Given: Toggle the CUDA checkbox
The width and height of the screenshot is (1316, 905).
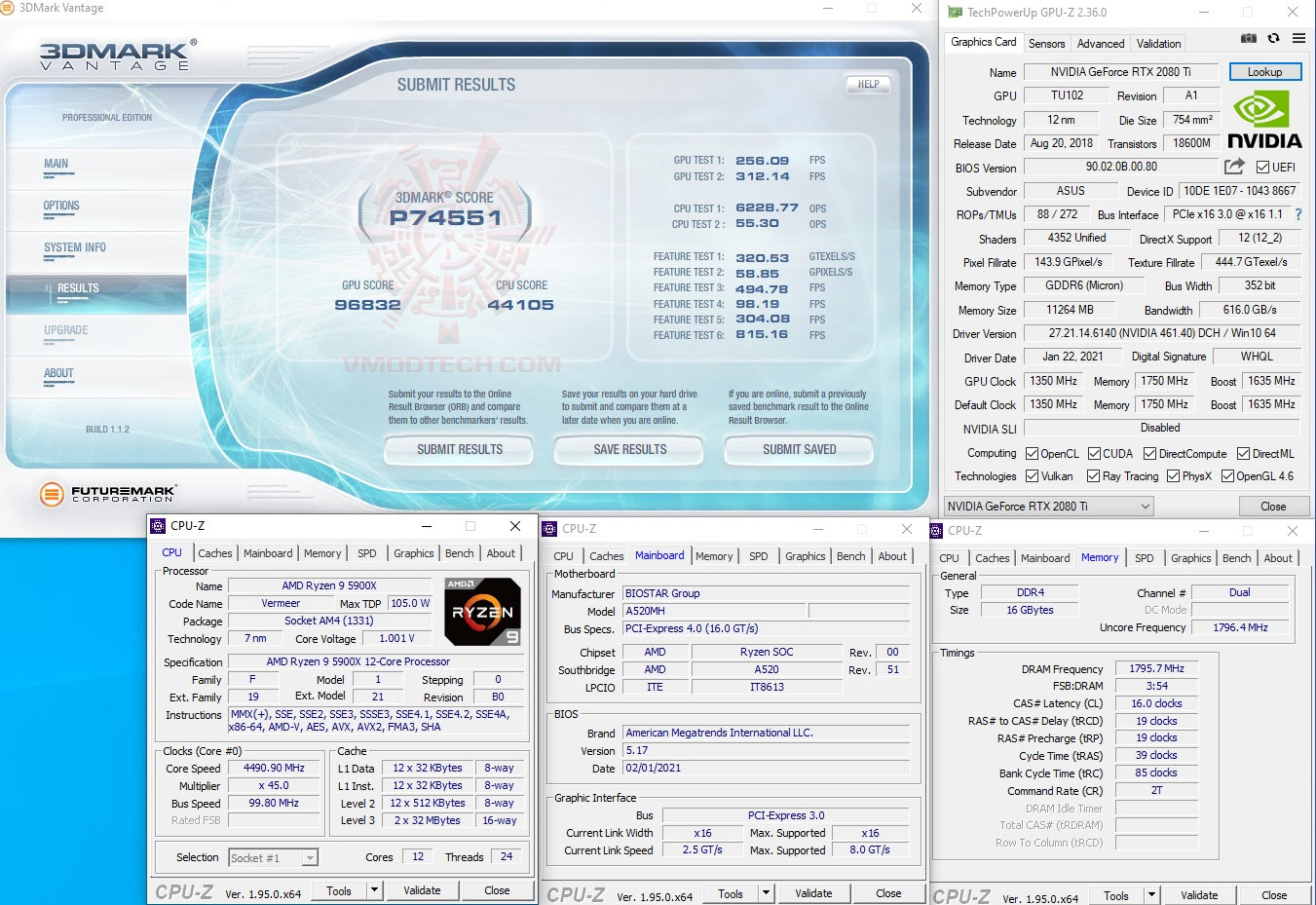Looking at the screenshot, I should [1095, 454].
